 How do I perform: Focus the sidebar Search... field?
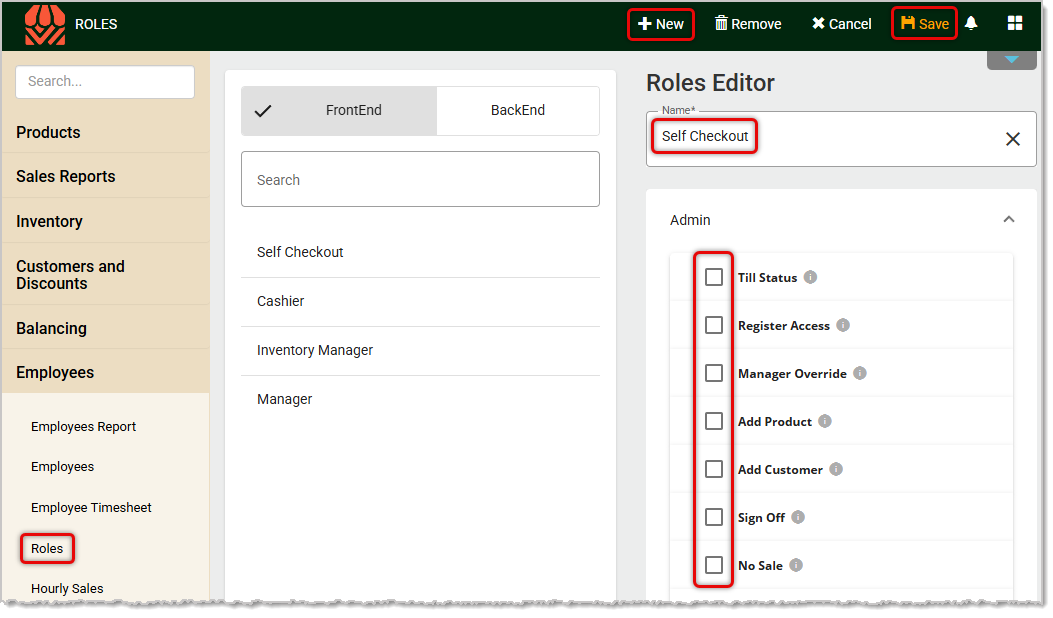[105, 81]
